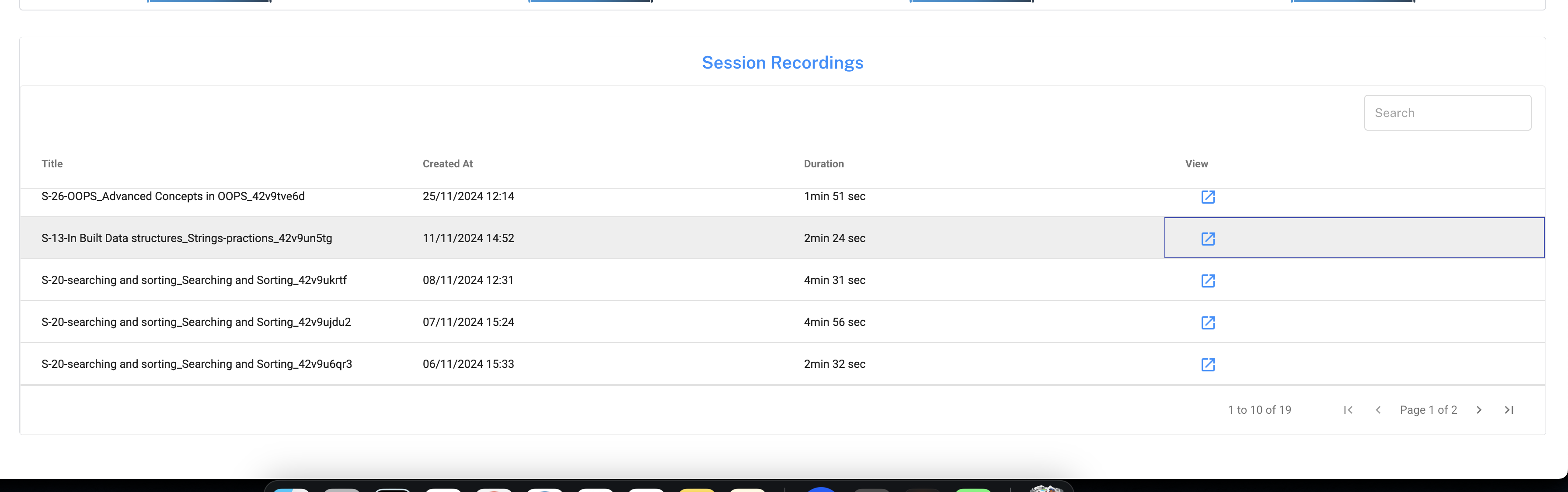Click the Page 1 of 2 indicator
This screenshot has width=1568, height=492.
[x=1428, y=410]
